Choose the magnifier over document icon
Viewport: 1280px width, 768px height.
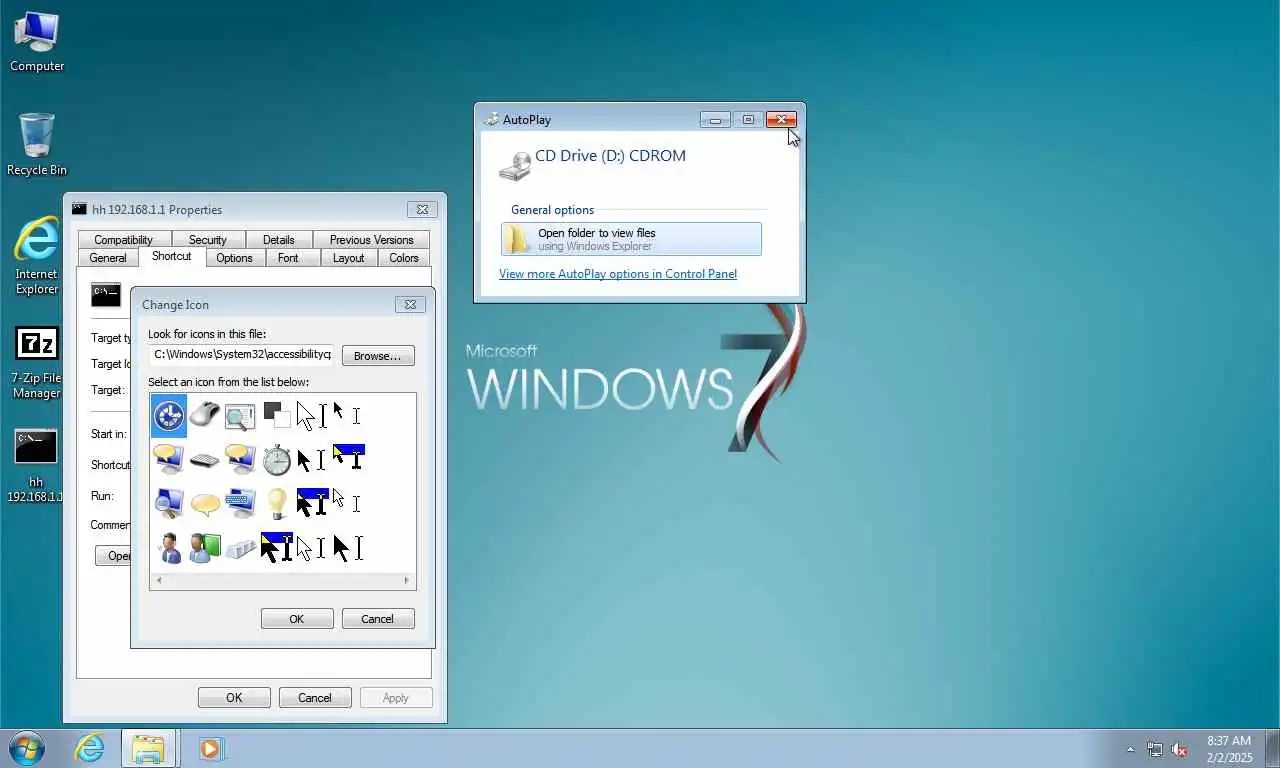tap(240, 414)
